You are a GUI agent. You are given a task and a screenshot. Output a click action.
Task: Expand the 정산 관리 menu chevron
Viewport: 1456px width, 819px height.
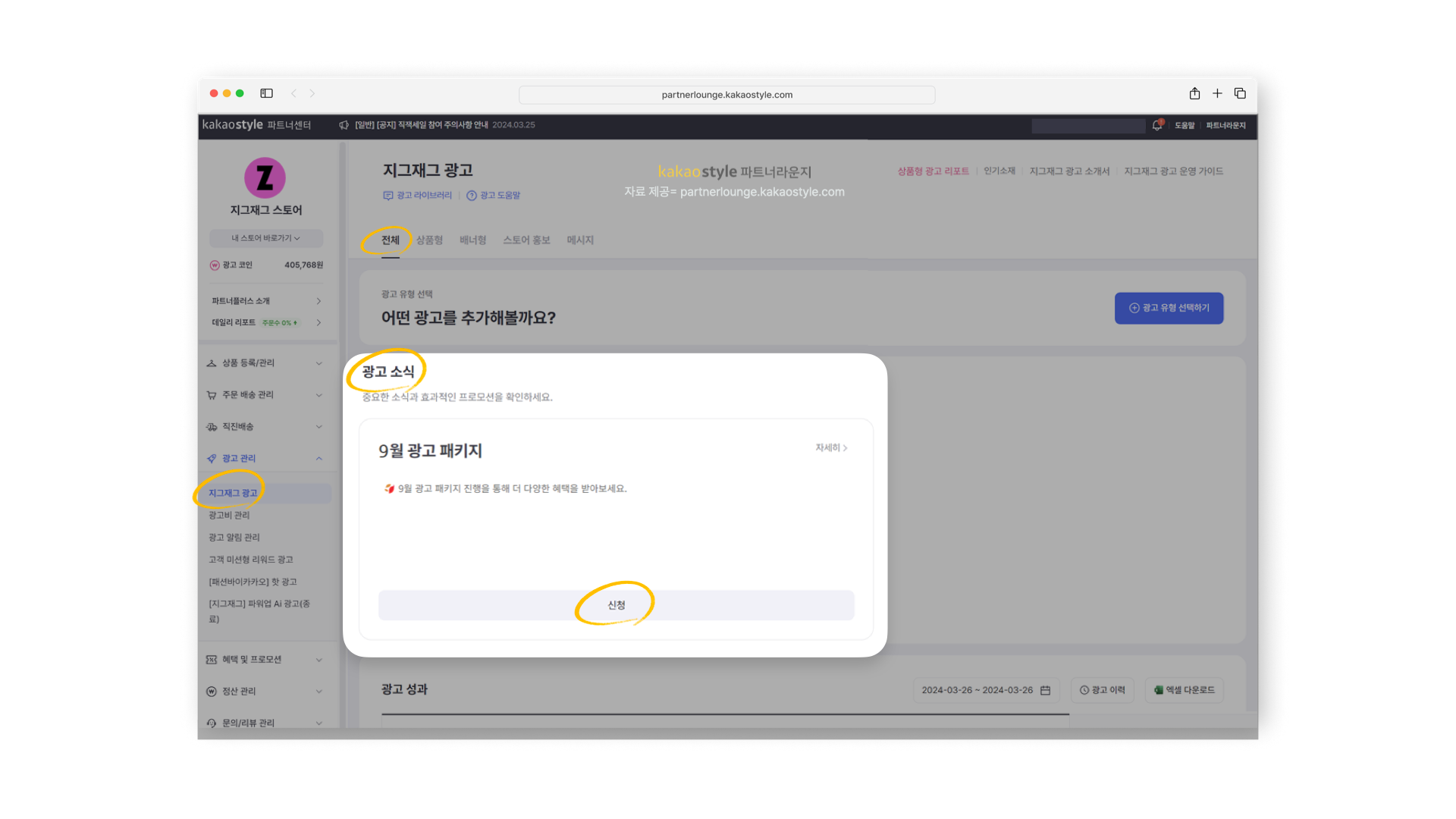(x=319, y=692)
